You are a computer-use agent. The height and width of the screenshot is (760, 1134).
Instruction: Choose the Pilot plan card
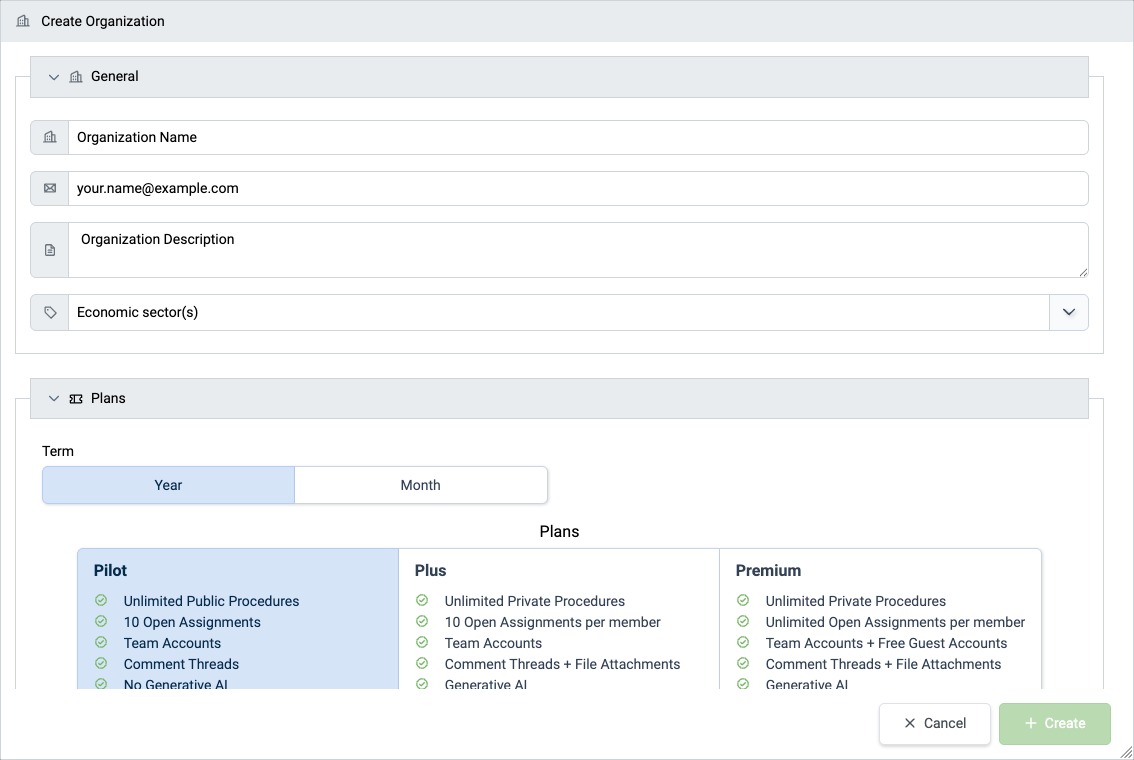coord(238,619)
